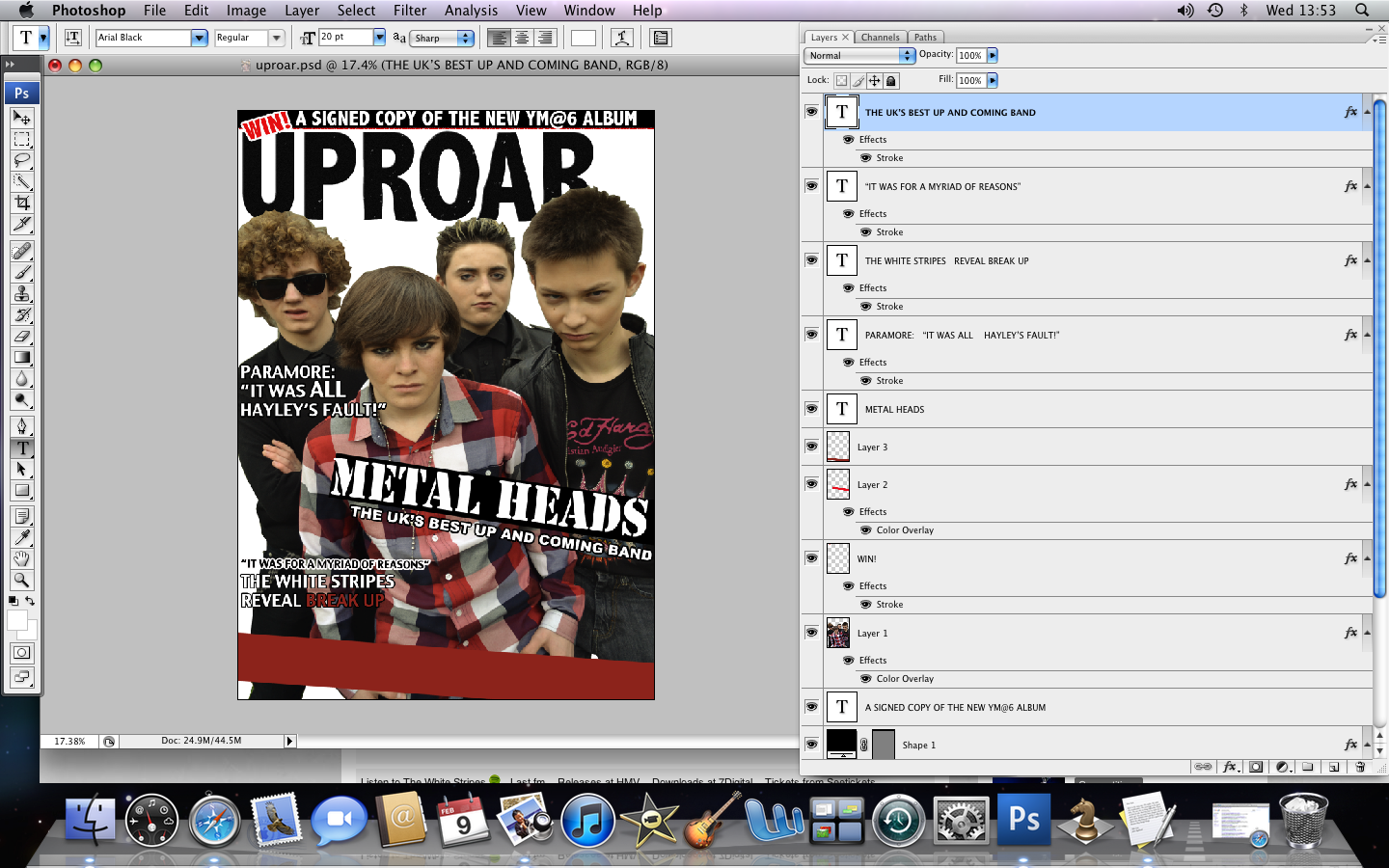Viewport: 1389px width, 868px height.
Task: Click the Add layer mask icon
Action: [1255, 767]
